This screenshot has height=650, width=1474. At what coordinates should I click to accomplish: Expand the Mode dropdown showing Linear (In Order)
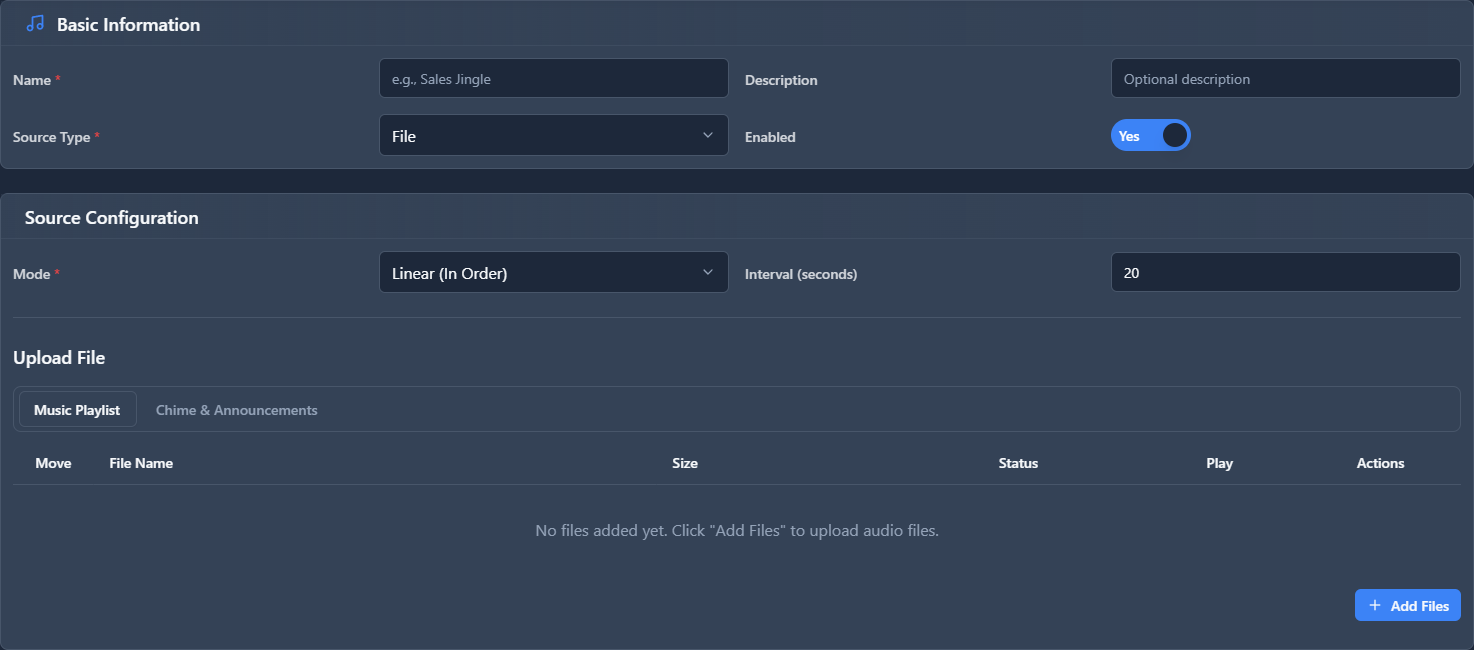coord(553,273)
